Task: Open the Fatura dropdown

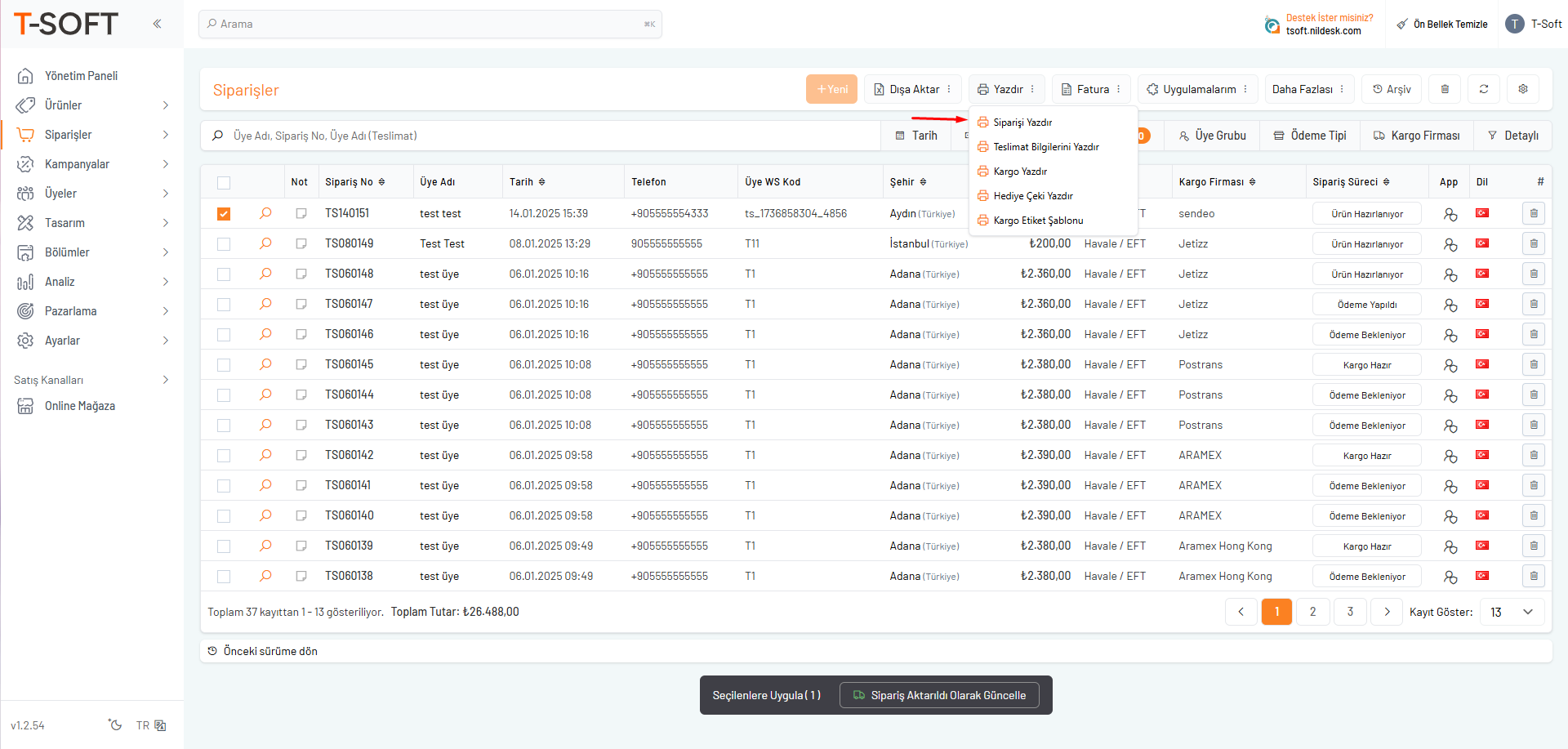Action: tap(1092, 89)
